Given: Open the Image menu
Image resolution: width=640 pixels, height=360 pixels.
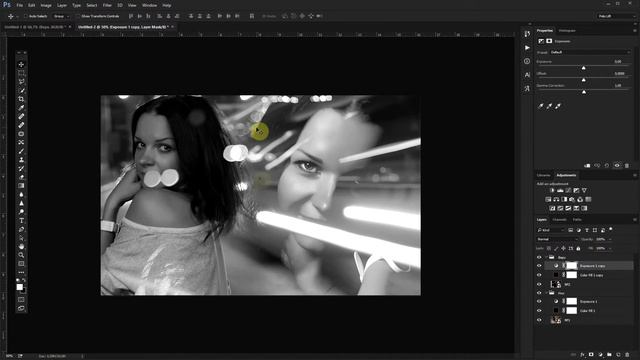Looking at the screenshot, I should click(46, 5).
